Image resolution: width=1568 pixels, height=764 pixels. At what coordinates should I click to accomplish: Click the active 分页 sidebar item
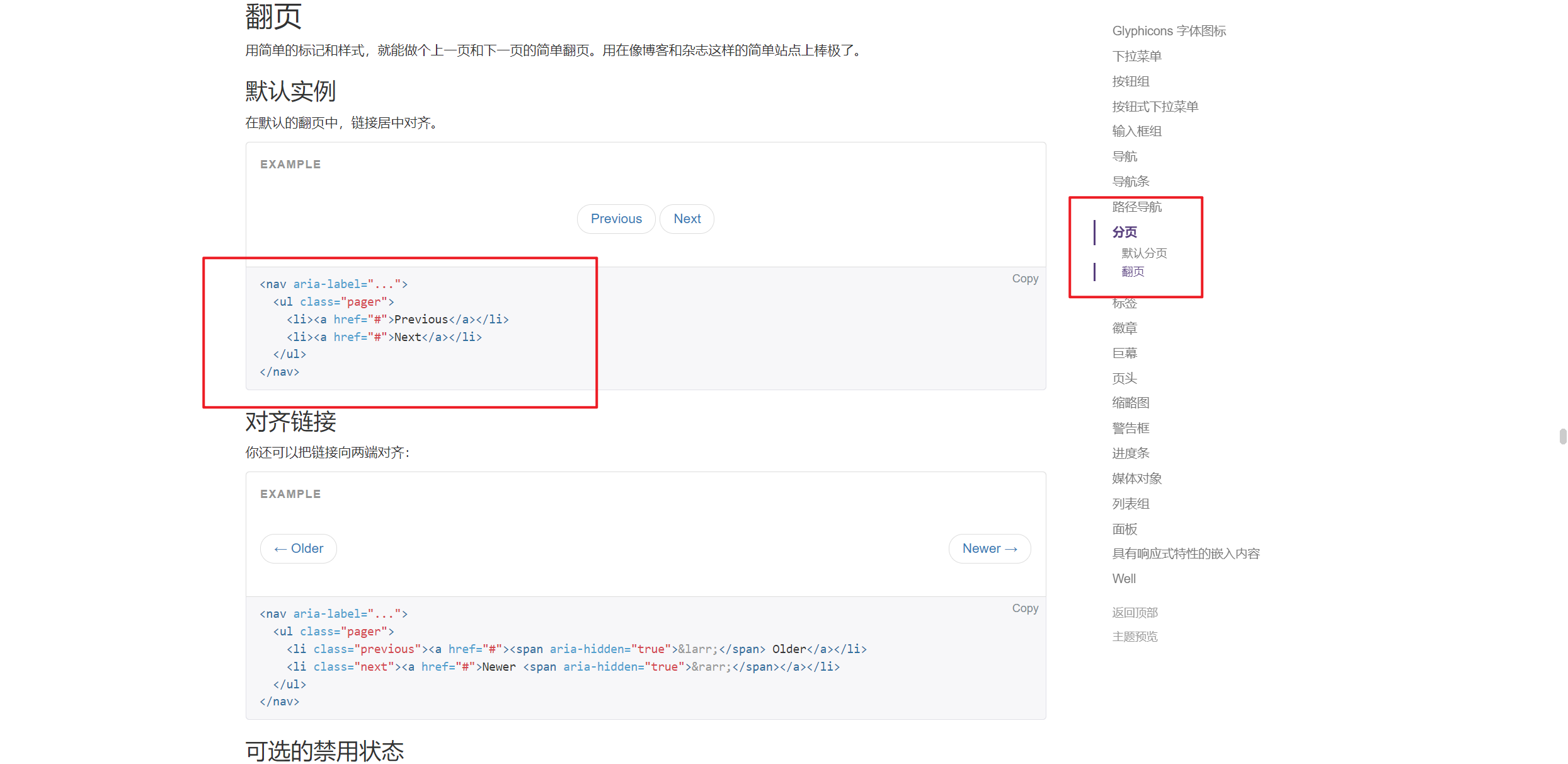1124,232
